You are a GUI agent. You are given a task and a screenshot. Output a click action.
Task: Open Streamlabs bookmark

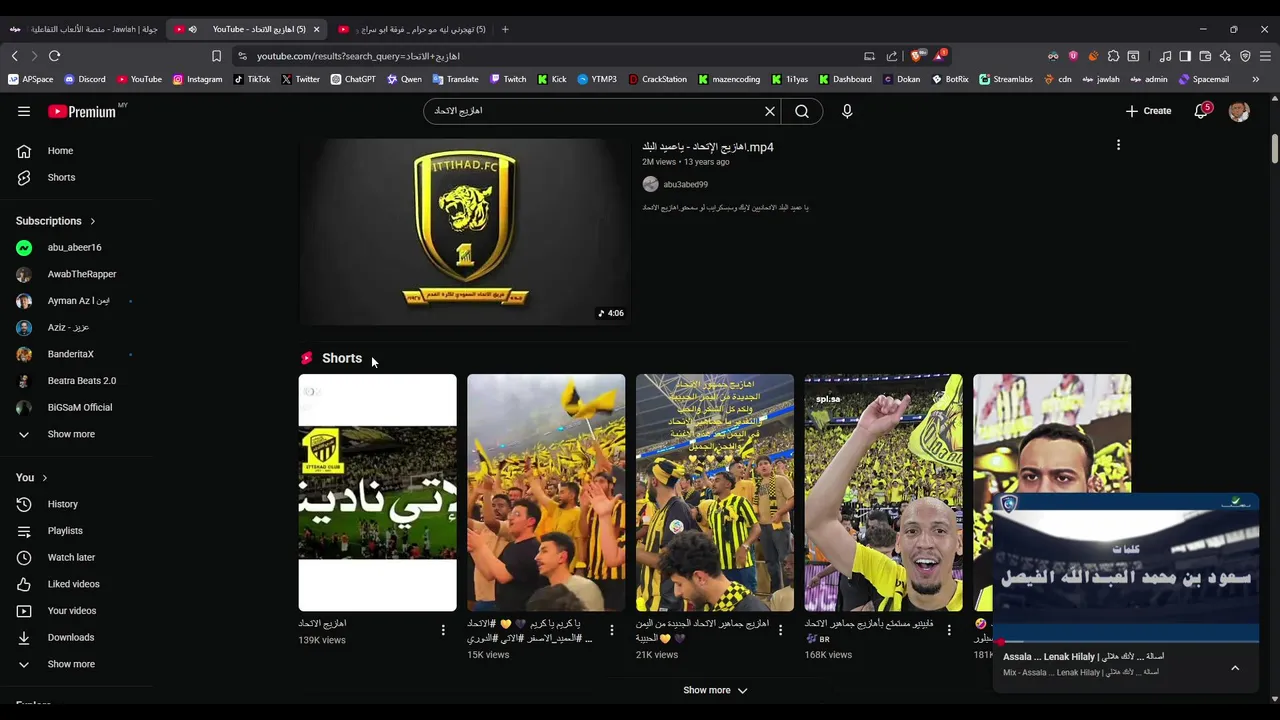click(1006, 79)
